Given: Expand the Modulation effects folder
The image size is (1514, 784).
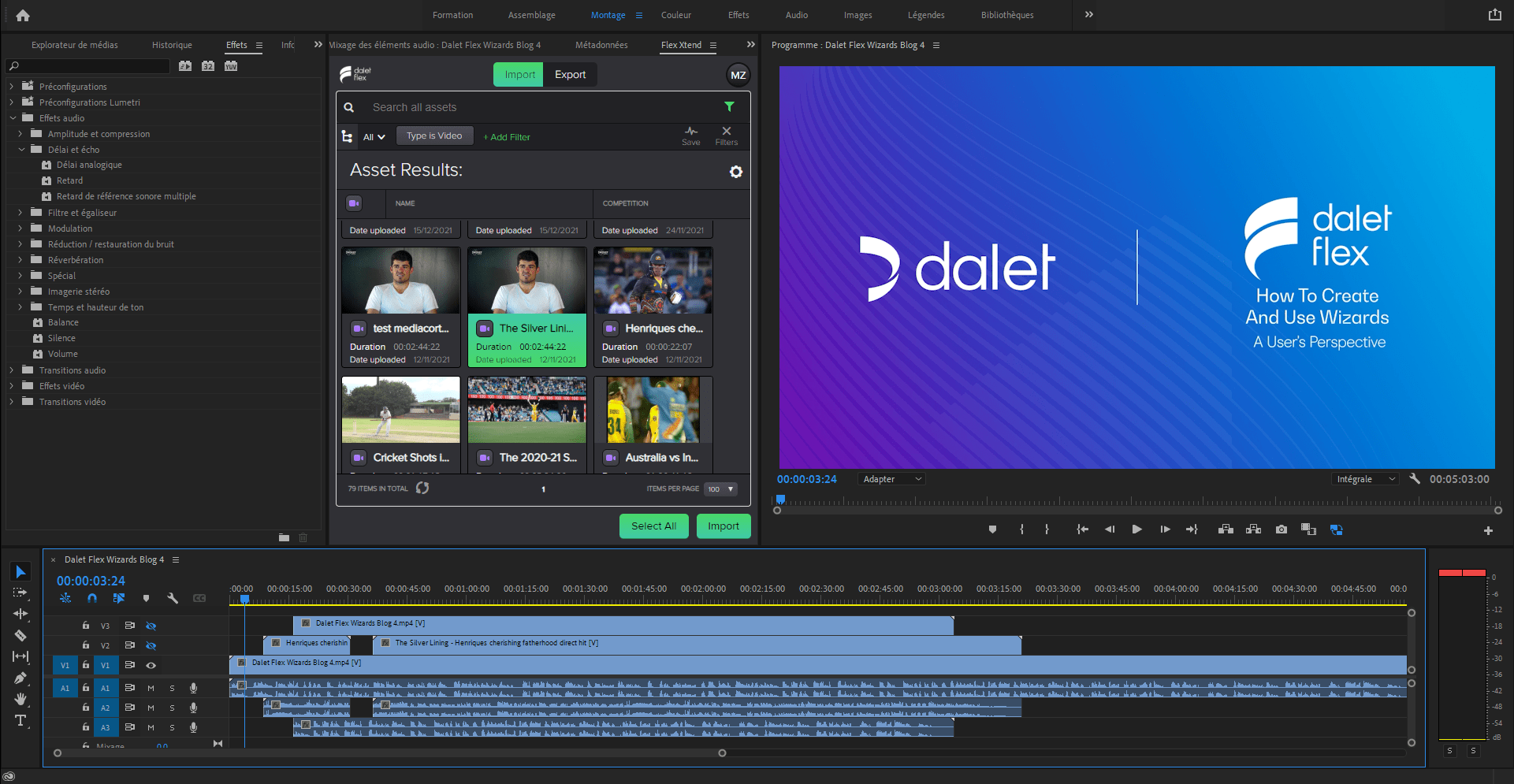Looking at the screenshot, I should (x=20, y=229).
